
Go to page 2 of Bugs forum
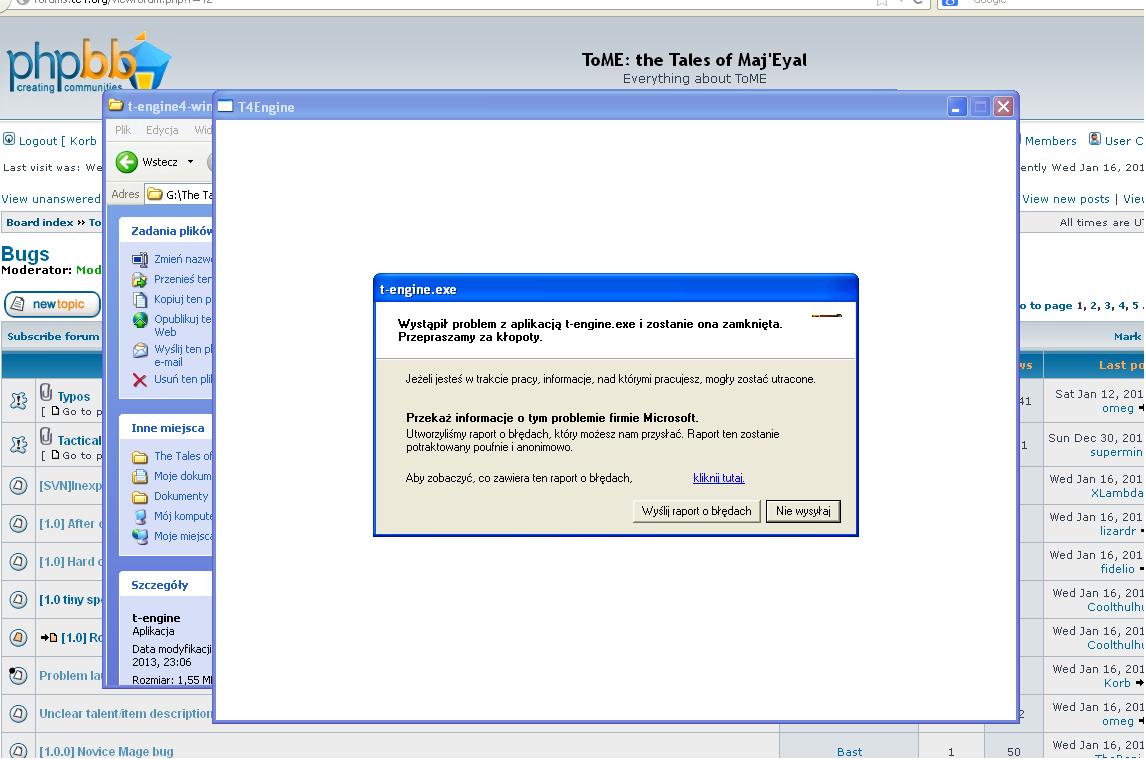(x=1095, y=305)
